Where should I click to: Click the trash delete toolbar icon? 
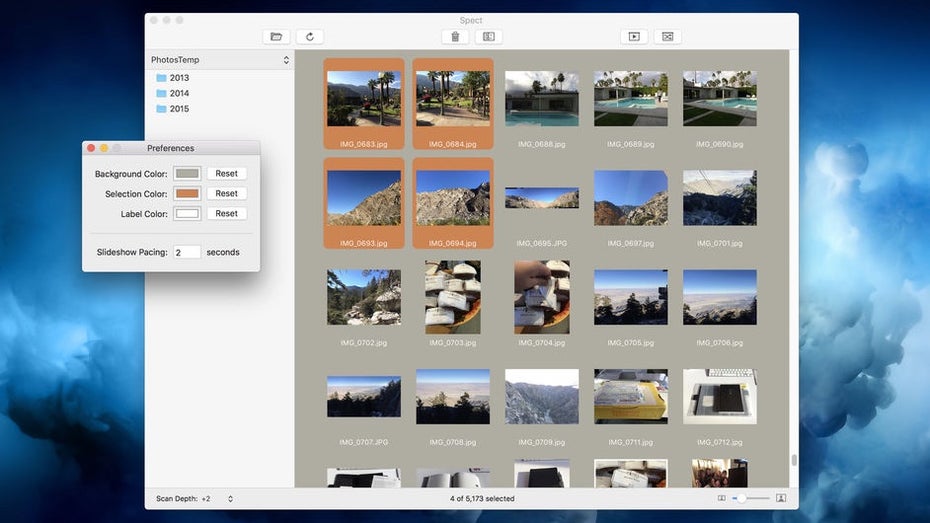coord(455,37)
